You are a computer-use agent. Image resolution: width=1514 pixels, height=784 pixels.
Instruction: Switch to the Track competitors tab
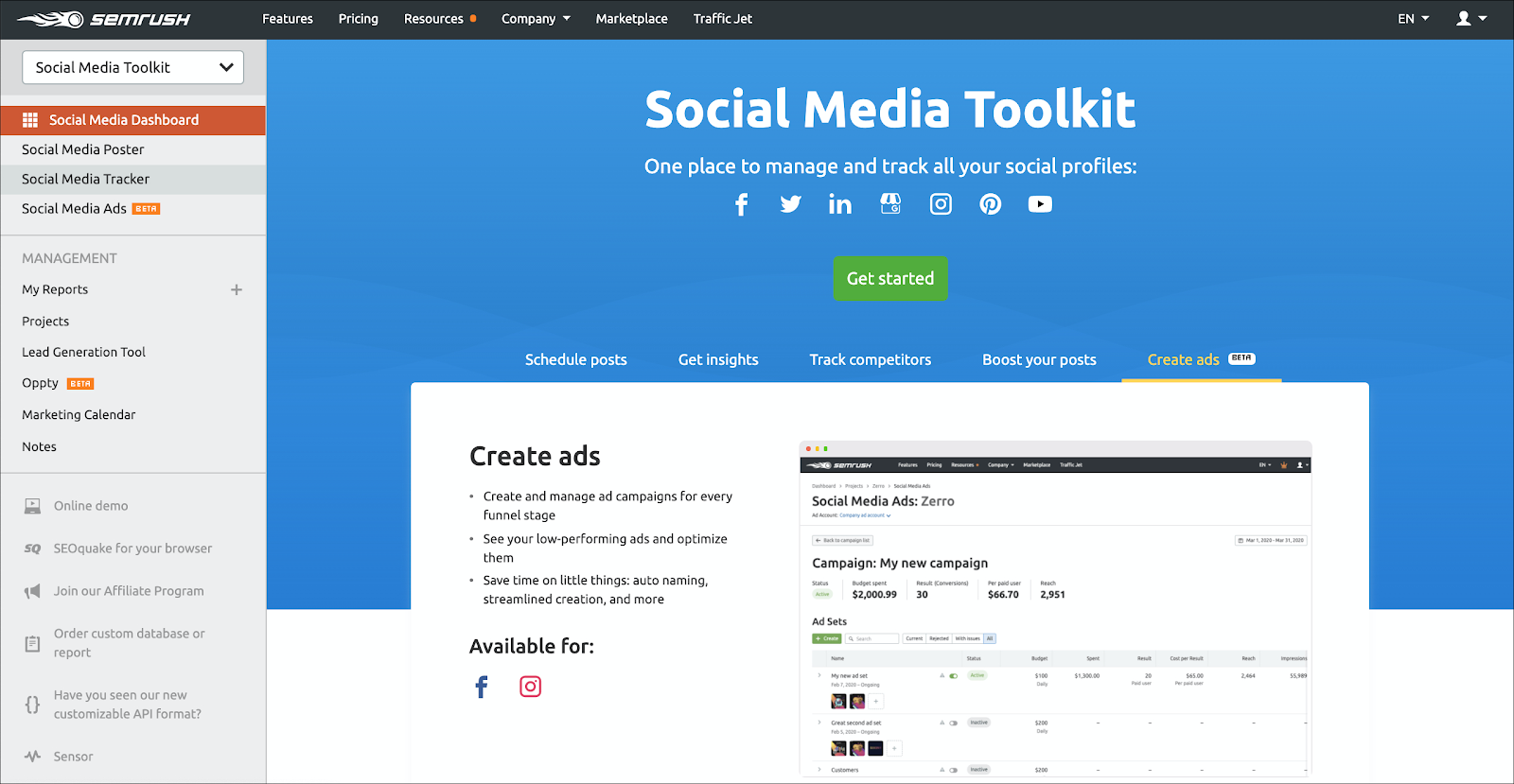click(x=871, y=359)
